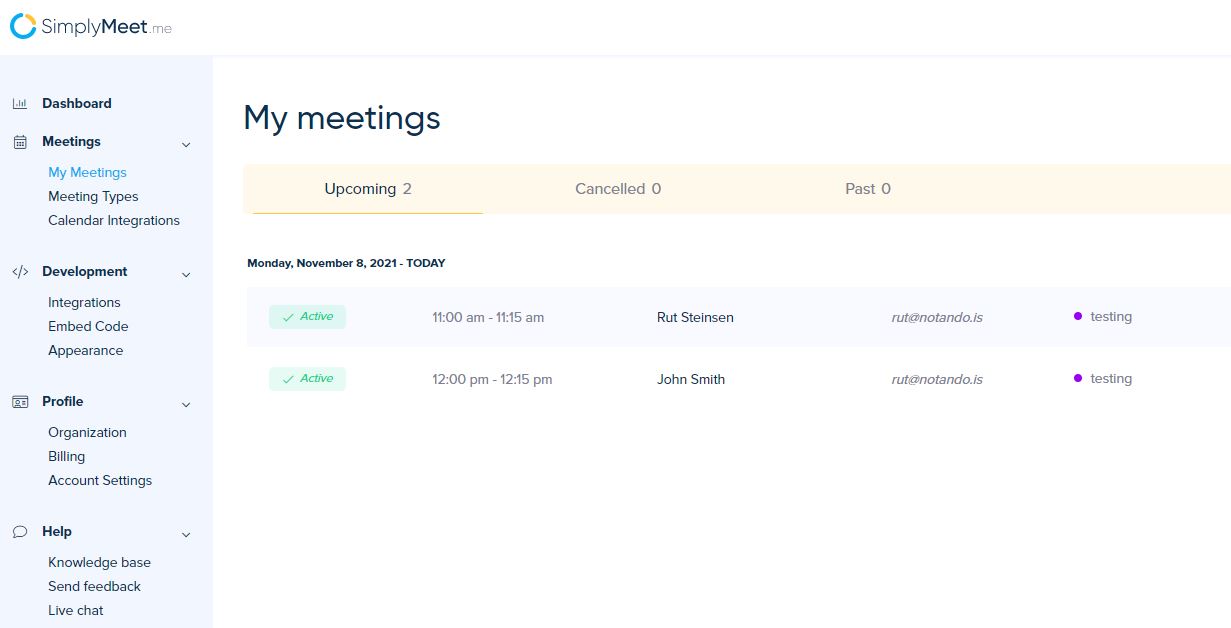
Task: Open the Embed Code page
Action: pos(88,327)
